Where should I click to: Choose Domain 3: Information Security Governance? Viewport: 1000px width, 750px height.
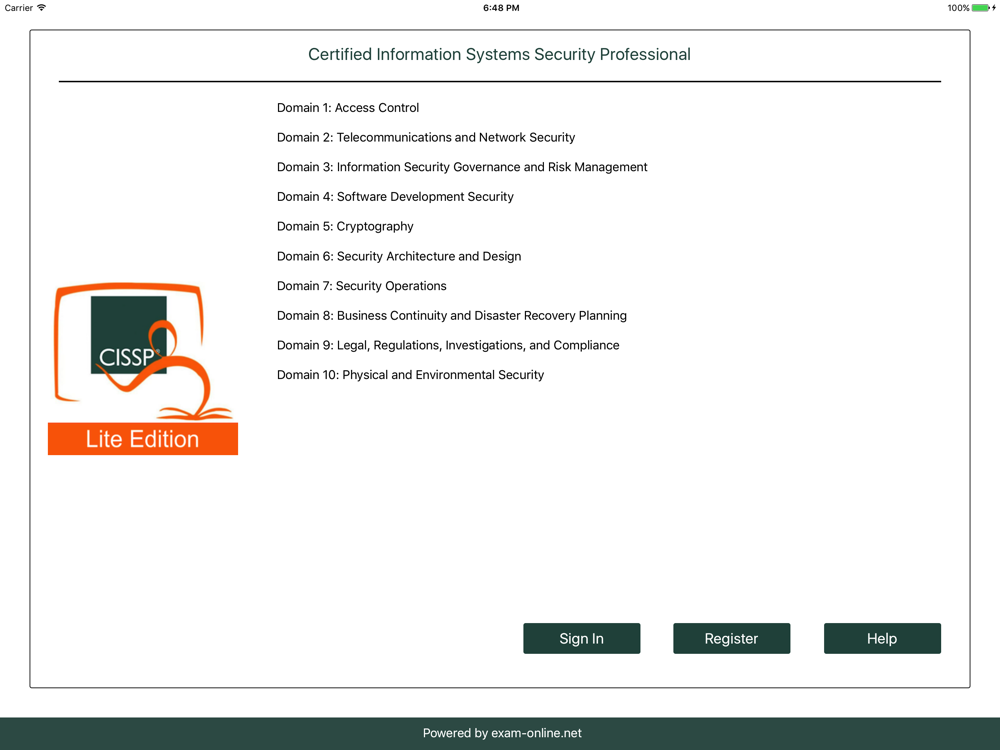[x=462, y=167]
